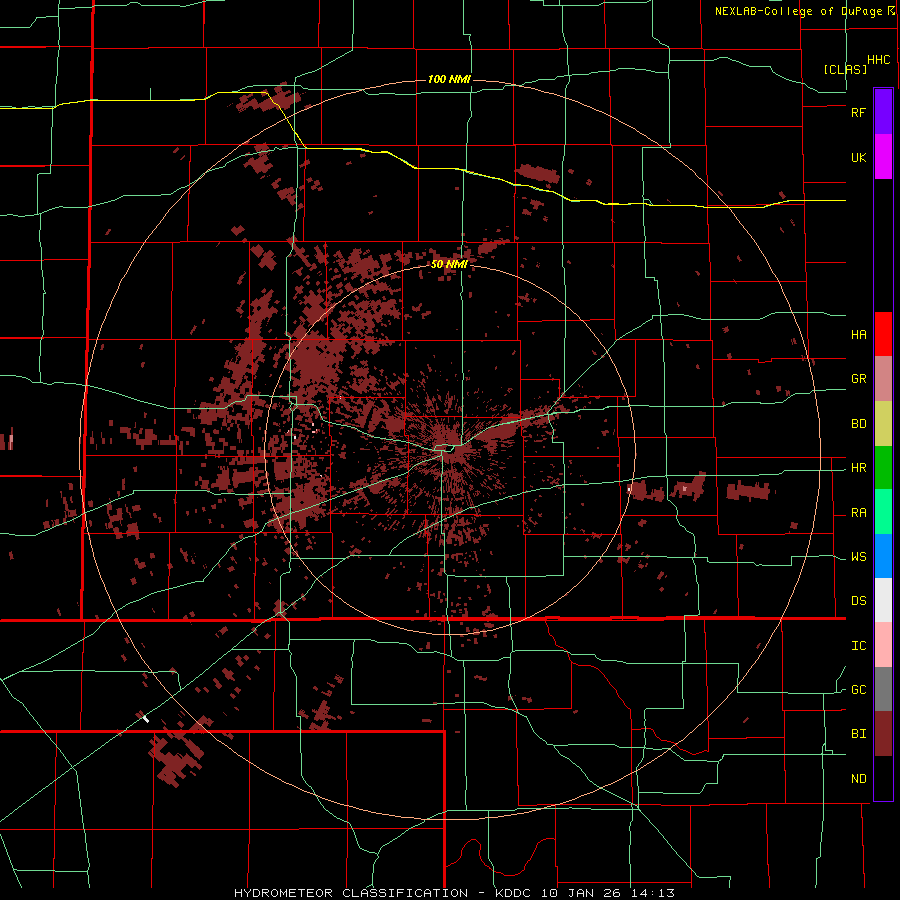
Task: Click the GC gray legend swatch
Action: (883, 689)
